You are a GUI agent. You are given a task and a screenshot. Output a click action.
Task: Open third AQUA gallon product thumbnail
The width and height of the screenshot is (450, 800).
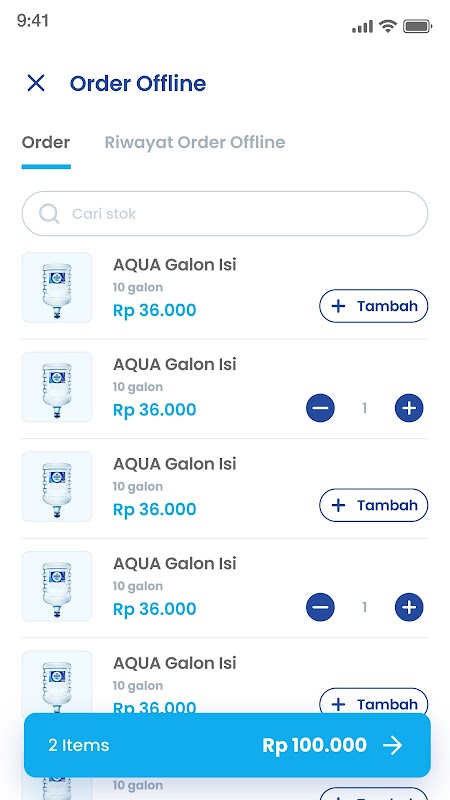pyautogui.click(x=57, y=486)
